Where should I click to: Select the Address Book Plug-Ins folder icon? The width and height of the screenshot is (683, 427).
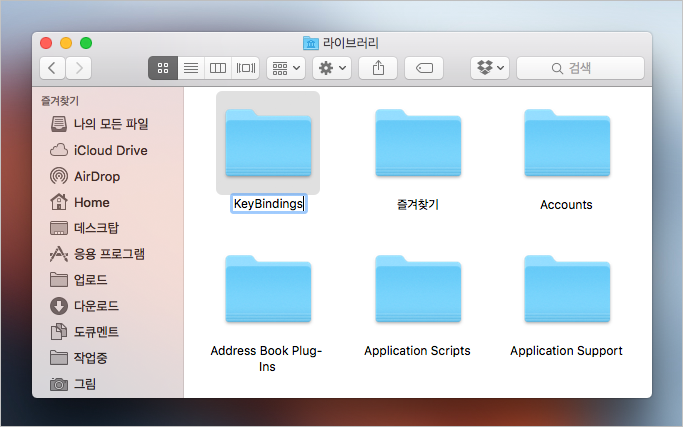268,289
